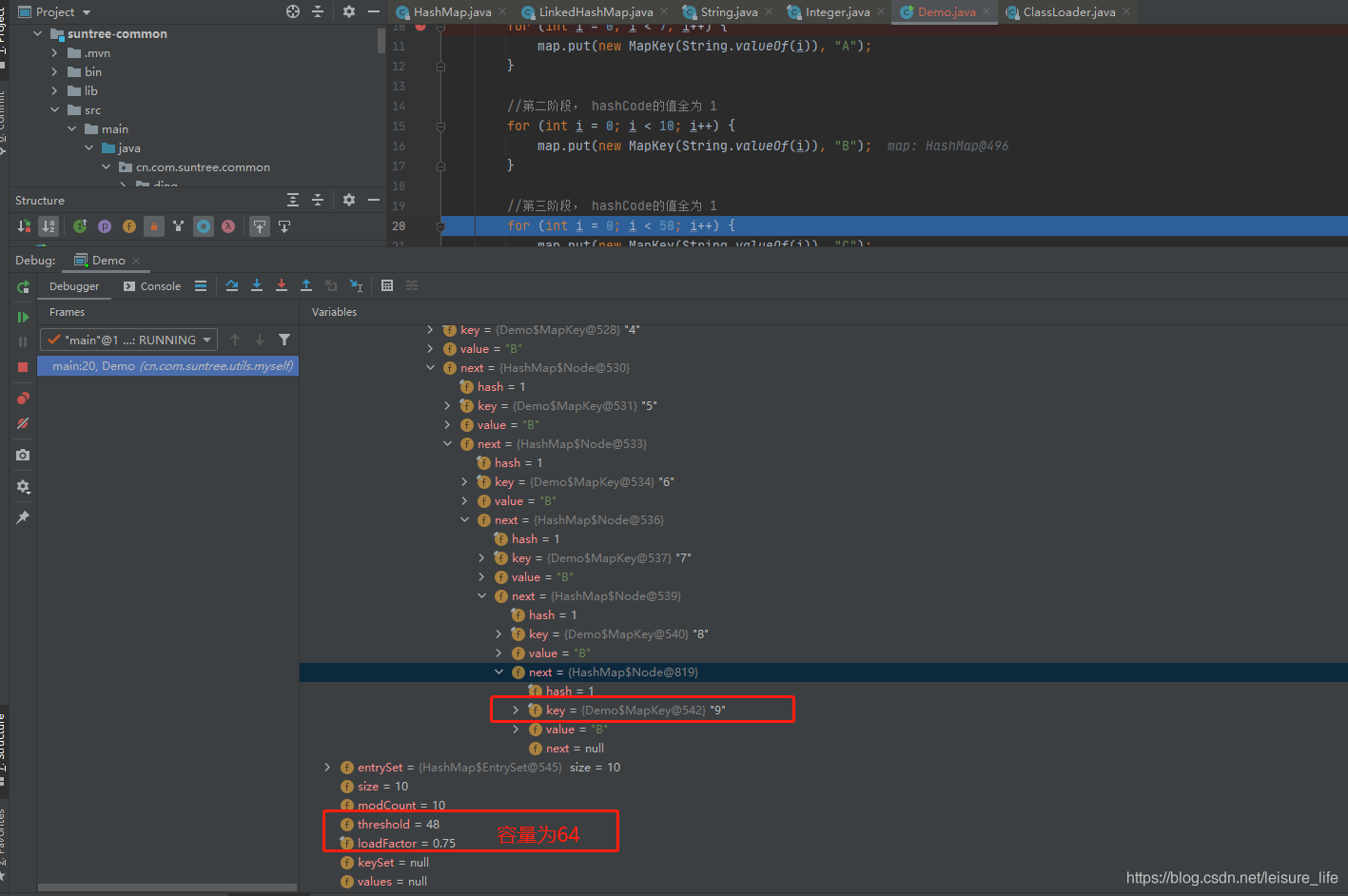Locate current file in Project panel
This screenshot has width=1348, height=896.
[293, 11]
